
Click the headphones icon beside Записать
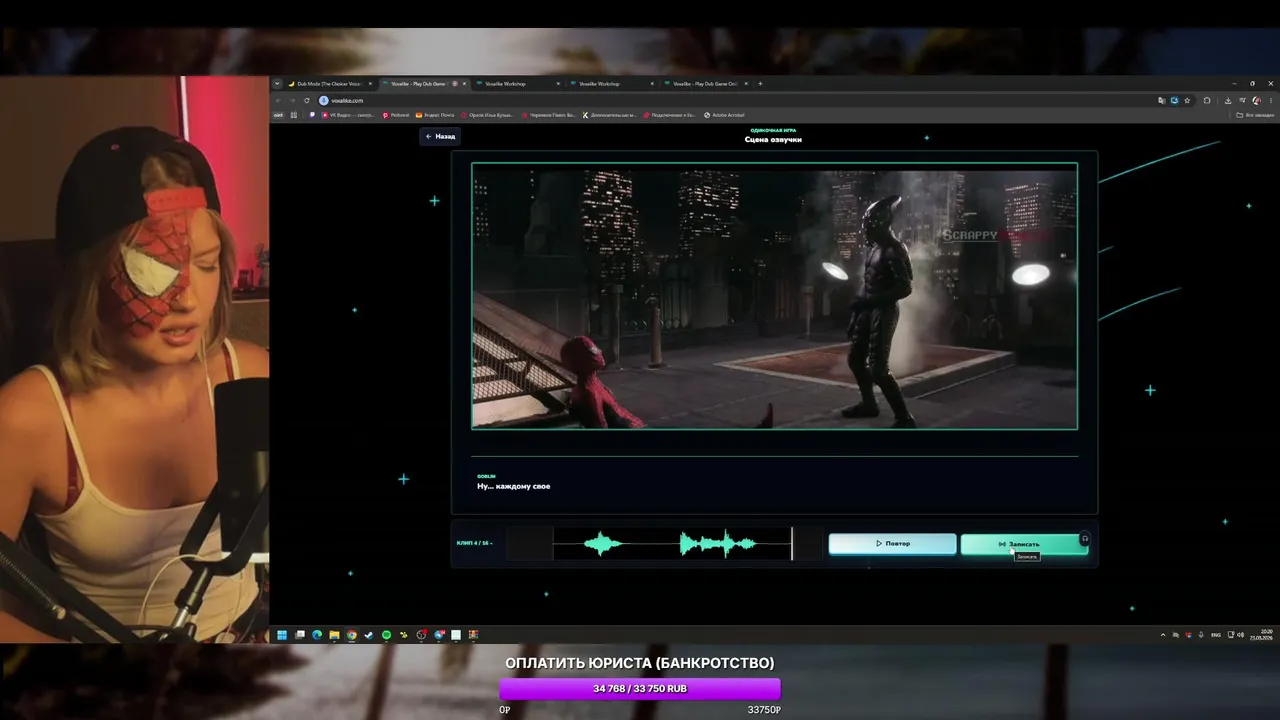click(1085, 539)
